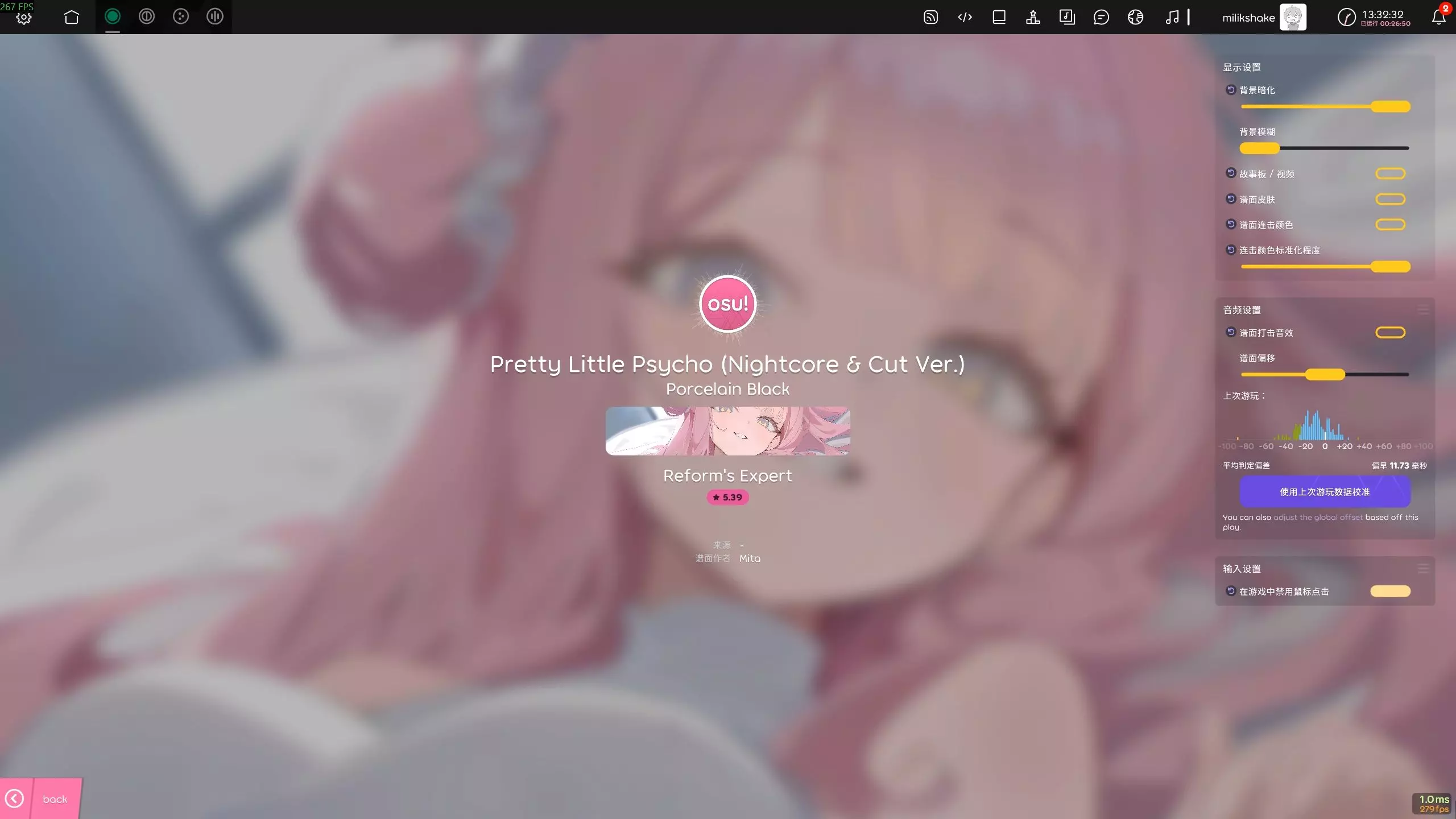Viewport: 1456px width, 819px height.
Task: Toggle the 故事板 / 视频 switch
Action: 1390,173
